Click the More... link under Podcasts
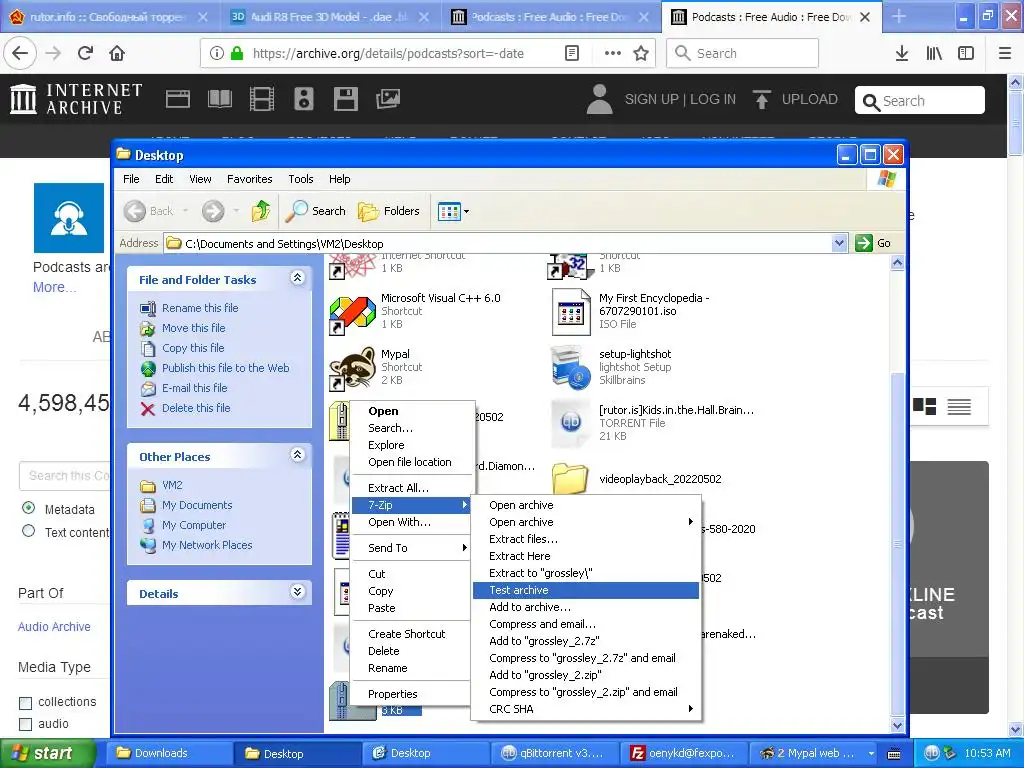The width and height of the screenshot is (1024, 768). coord(54,287)
